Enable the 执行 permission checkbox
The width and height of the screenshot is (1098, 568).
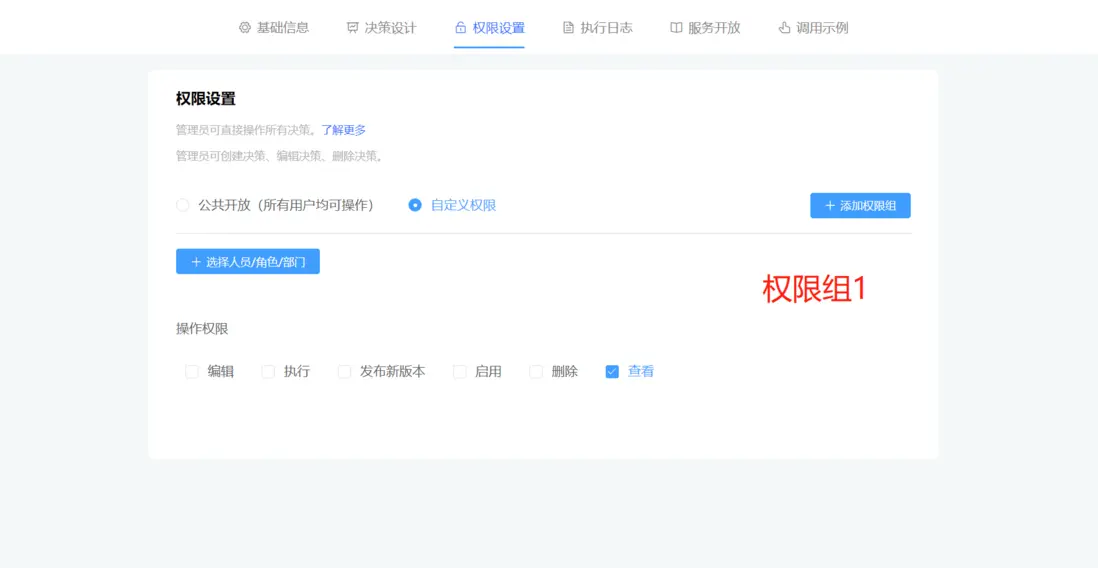click(x=268, y=372)
